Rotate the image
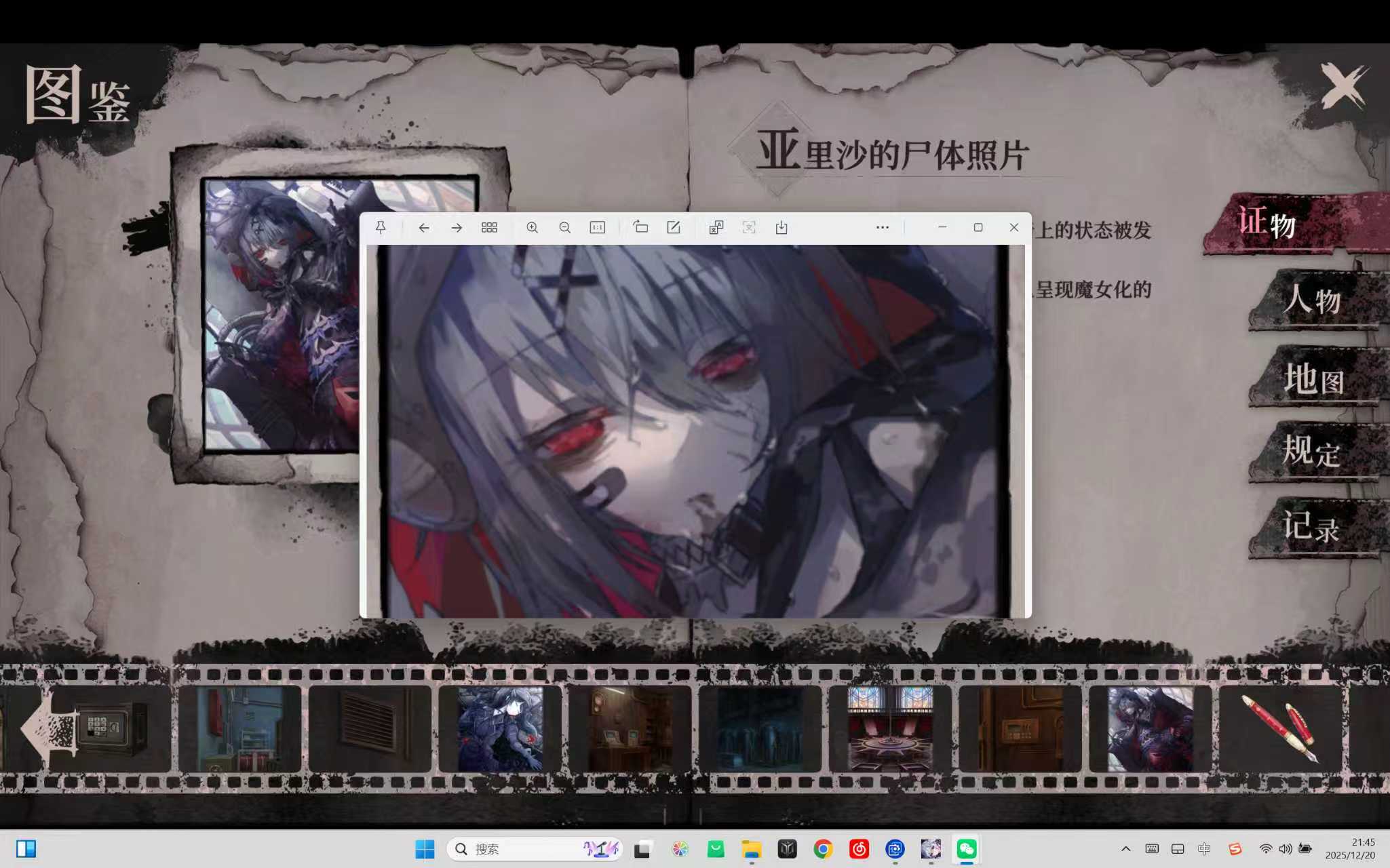This screenshot has width=1390, height=868. click(x=640, y=228)
